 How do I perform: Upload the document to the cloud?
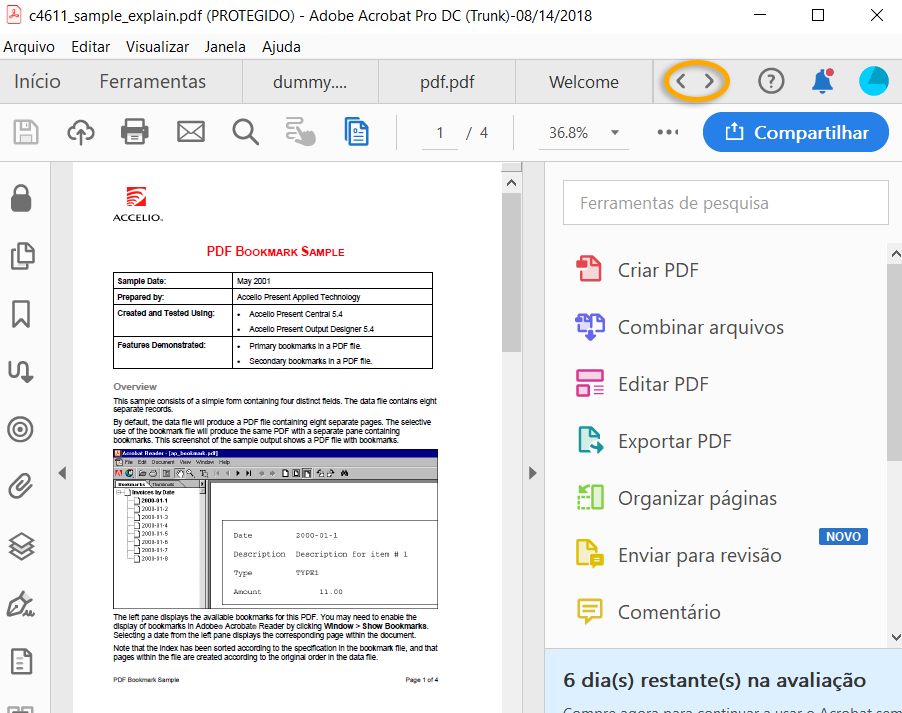(81, 131)
